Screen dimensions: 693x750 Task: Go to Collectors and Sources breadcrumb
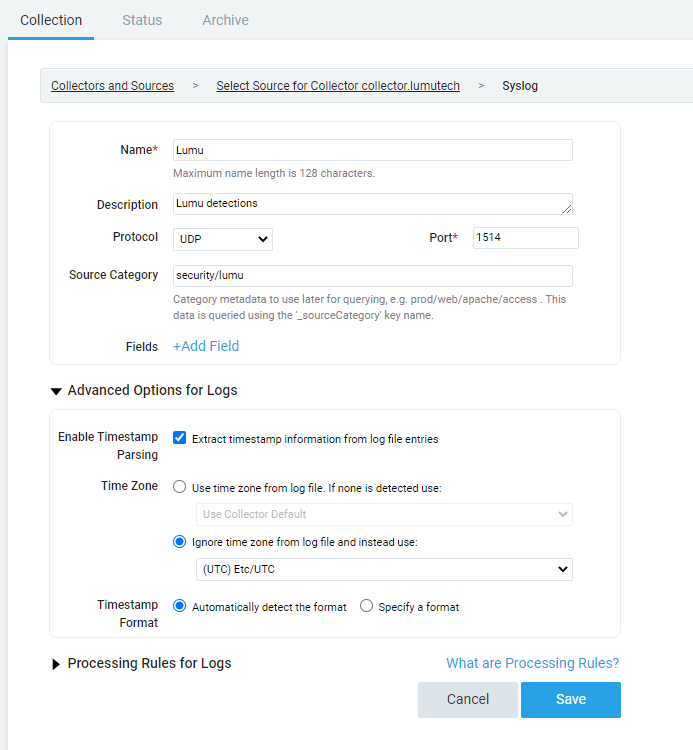coord(112,86)
